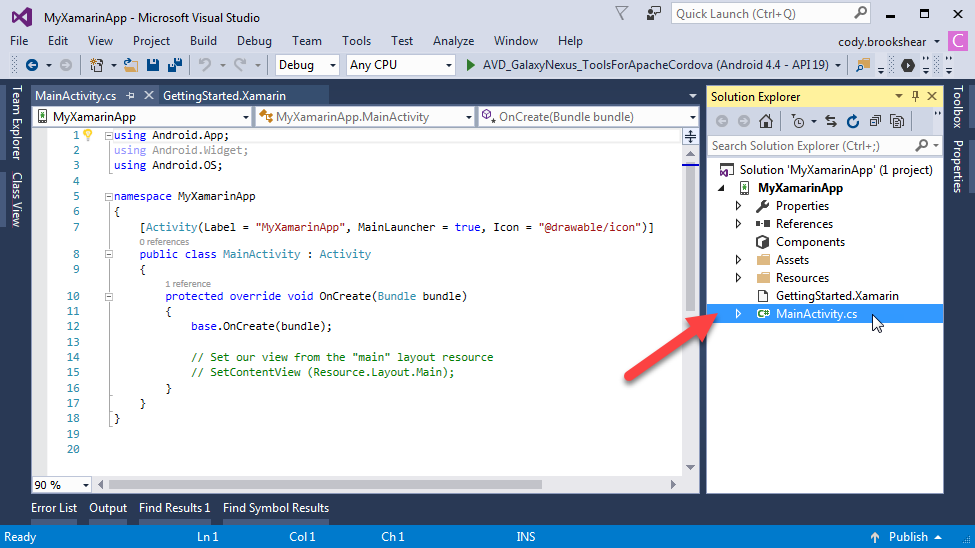Click the wrench icon next to Properties node
975x548 pixels.
click(x=762, y=206)
